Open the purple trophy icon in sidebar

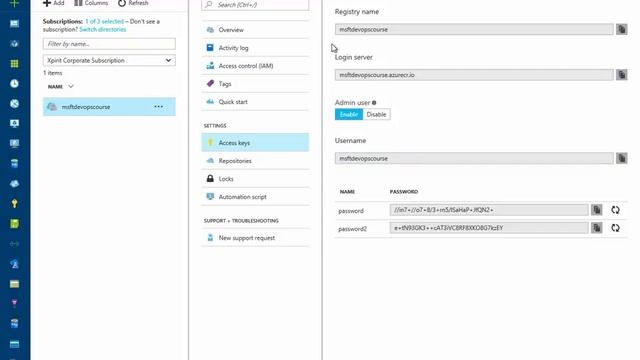point(14,303)
